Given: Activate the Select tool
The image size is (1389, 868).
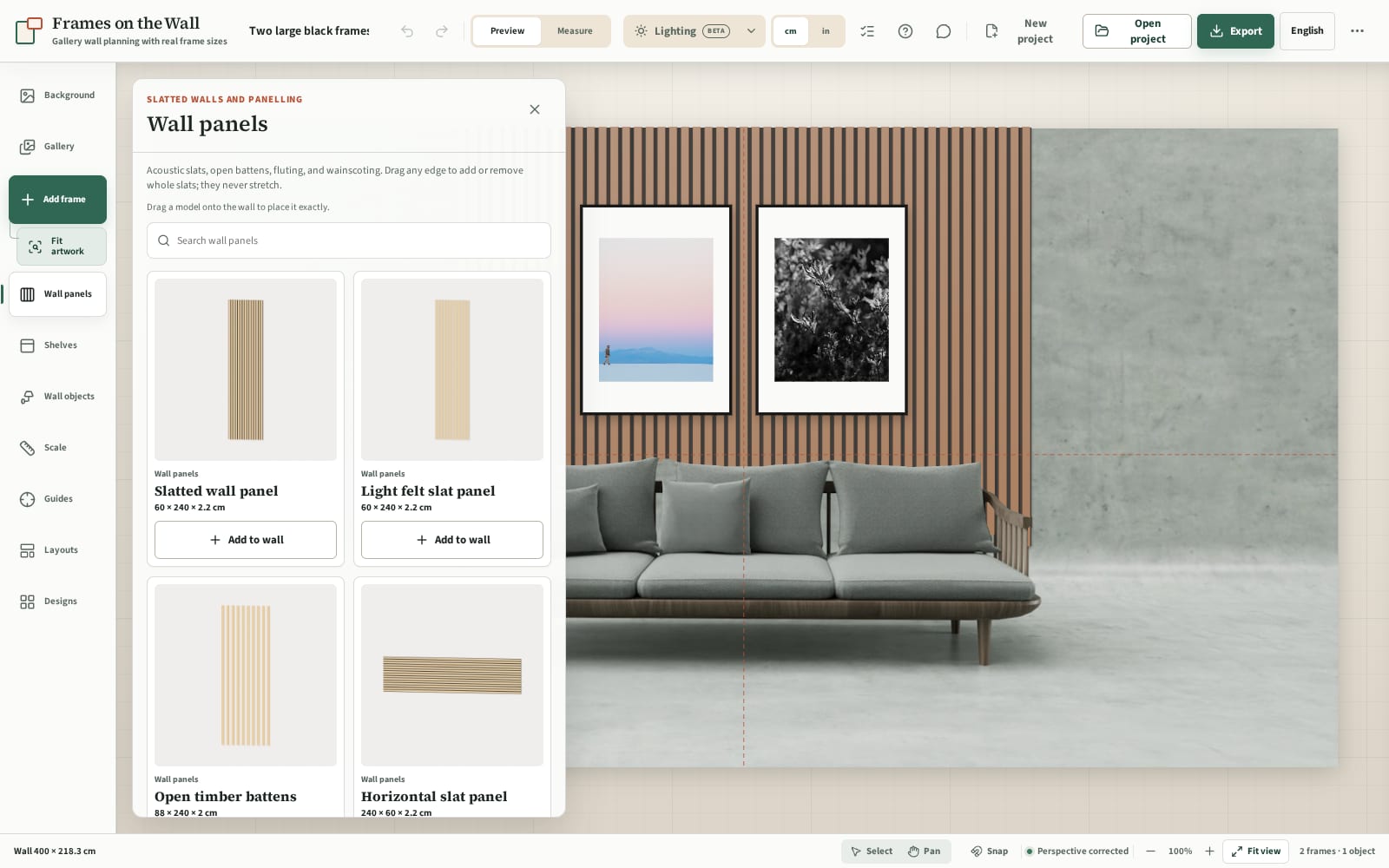Looking at the screenshot, I should [x=871, y=852].
